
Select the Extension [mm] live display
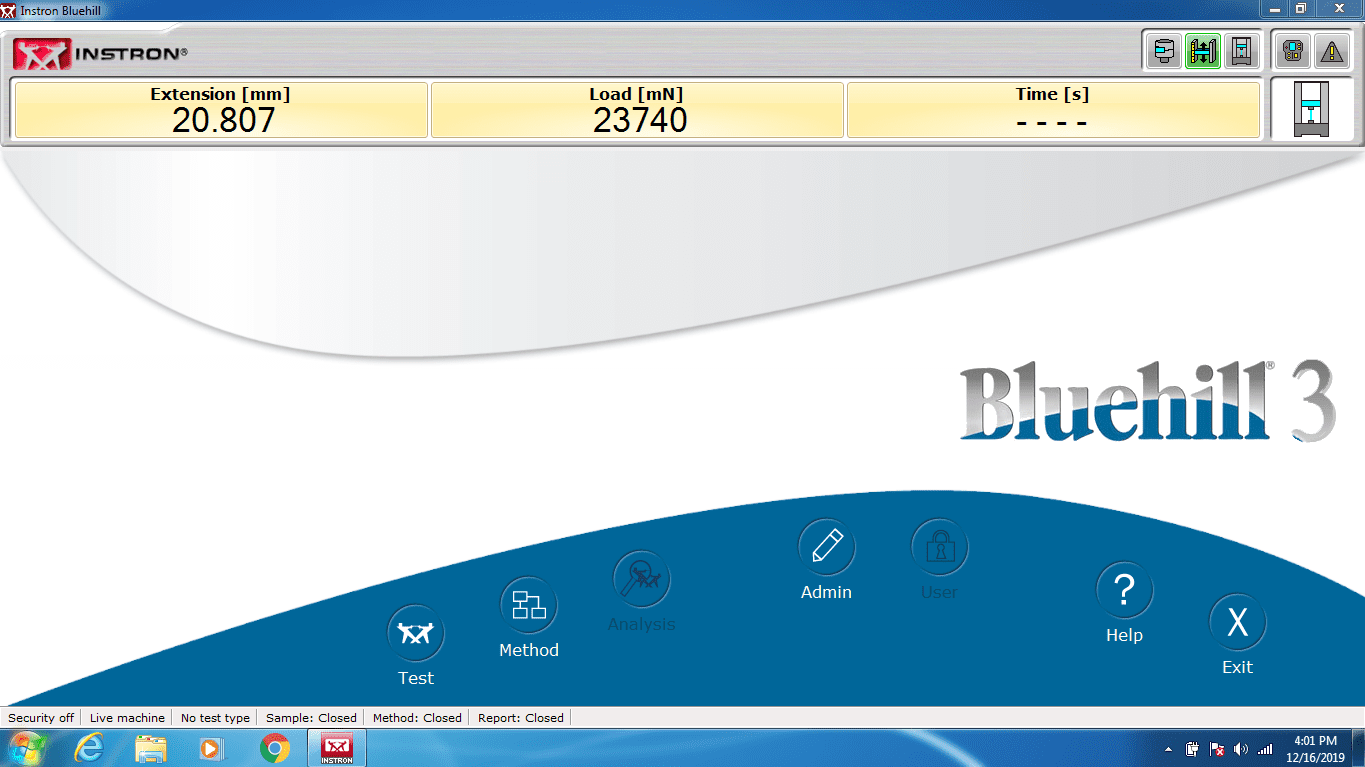[x=220, y=110]
